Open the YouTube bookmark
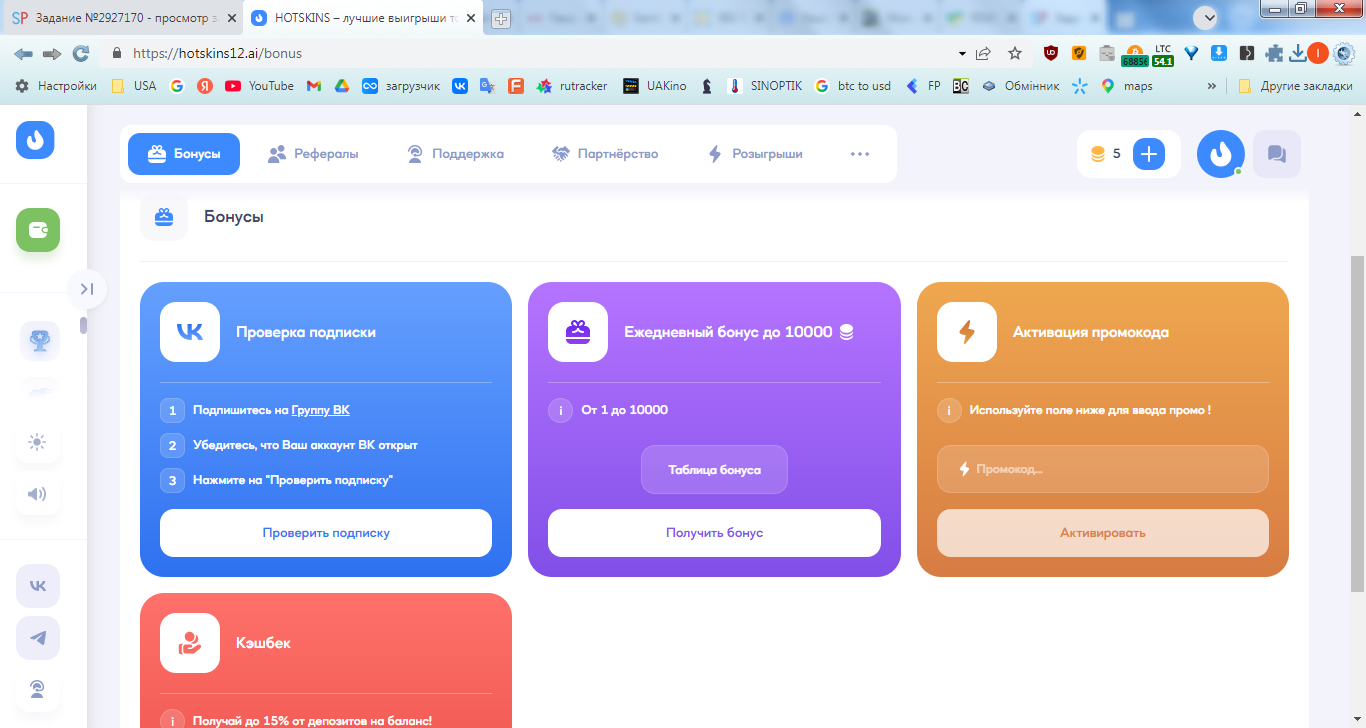Screen dimensions: 1366x728 pos(260,86)
